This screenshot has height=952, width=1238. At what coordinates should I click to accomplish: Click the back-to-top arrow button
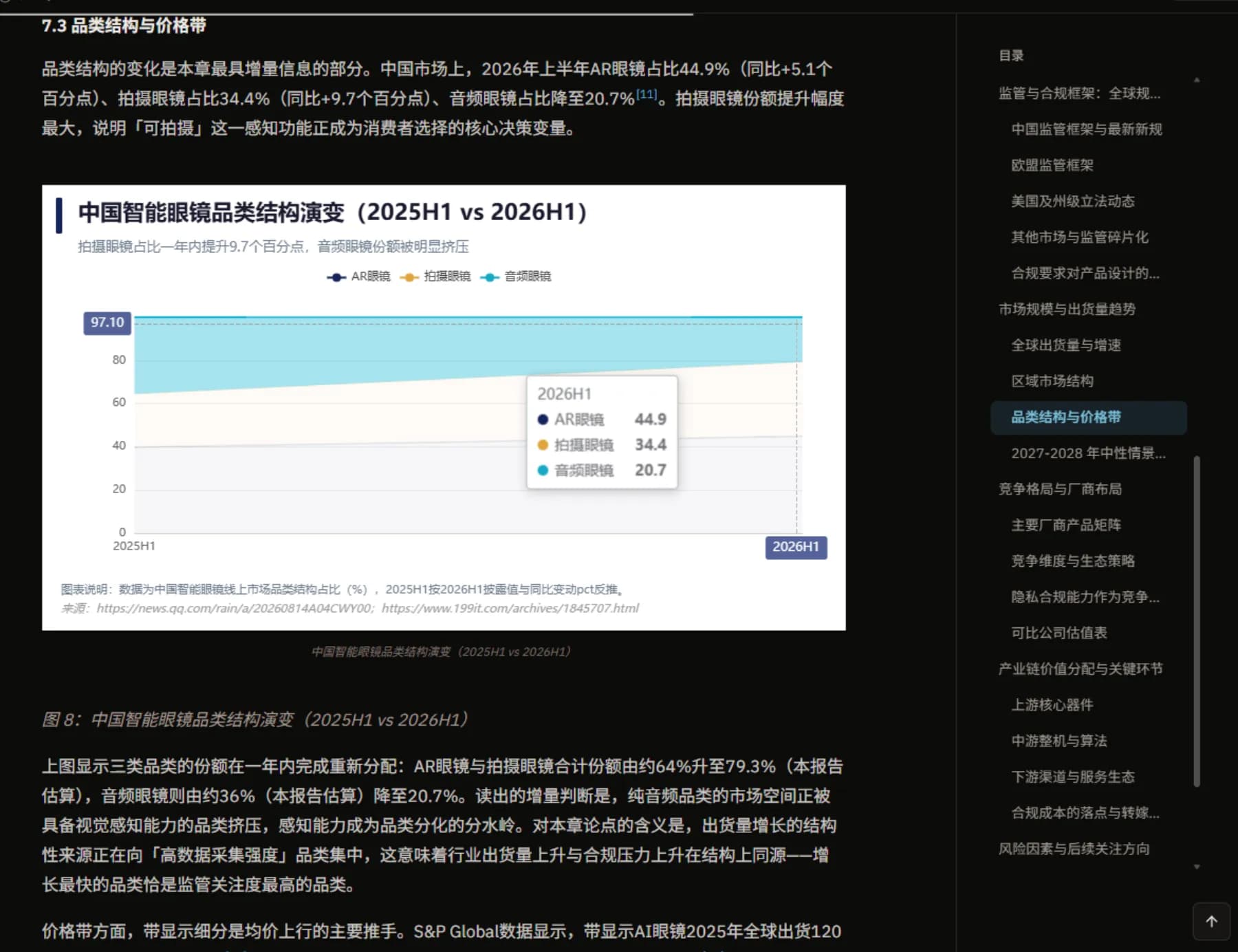[x=1211, y=922]
